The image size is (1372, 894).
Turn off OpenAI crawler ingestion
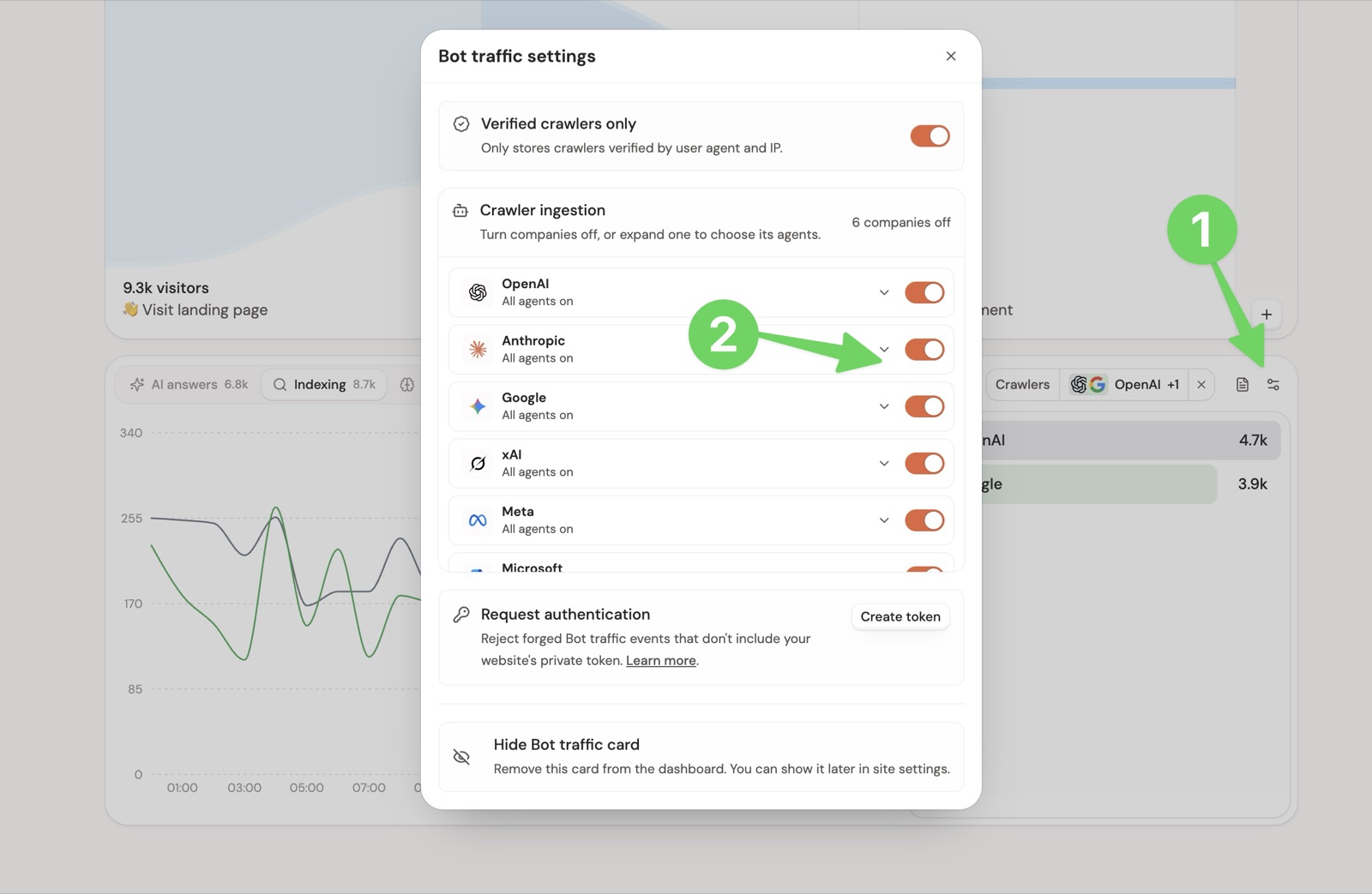coord(924,292)
